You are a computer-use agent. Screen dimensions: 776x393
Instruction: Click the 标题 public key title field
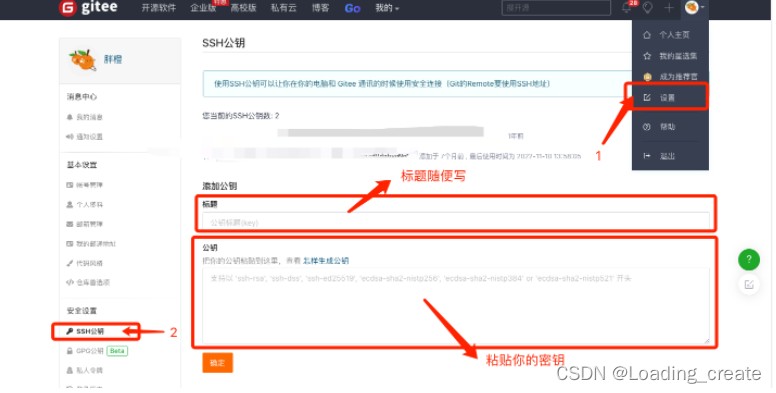455,222
